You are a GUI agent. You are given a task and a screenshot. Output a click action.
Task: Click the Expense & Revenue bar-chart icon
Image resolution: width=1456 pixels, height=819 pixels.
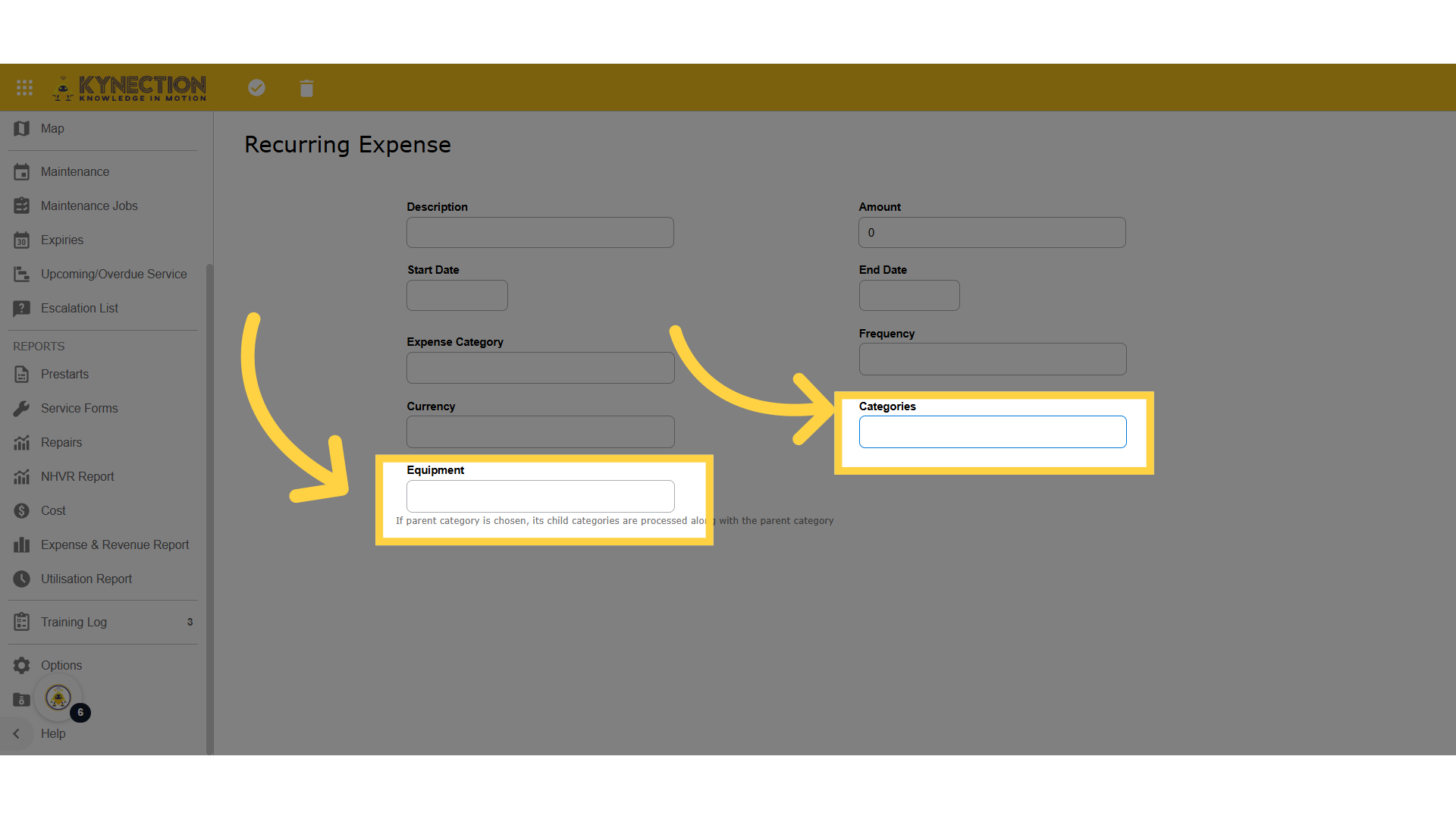22,545
